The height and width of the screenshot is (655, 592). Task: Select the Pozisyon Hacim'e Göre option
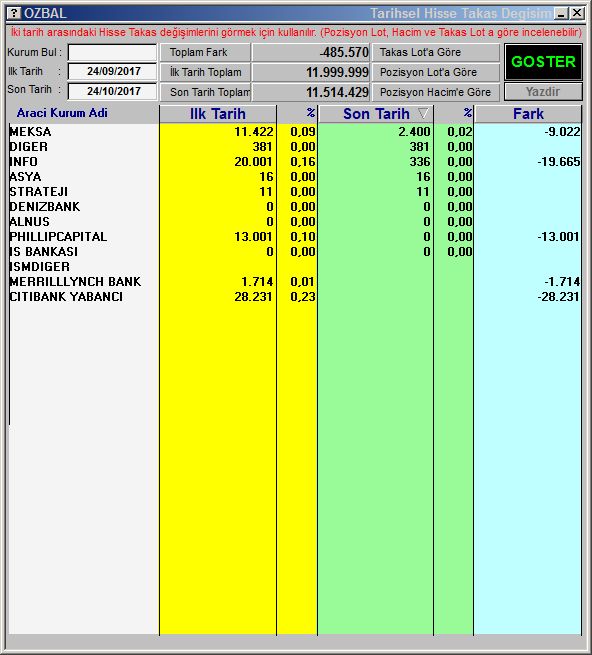coord(436,92)
